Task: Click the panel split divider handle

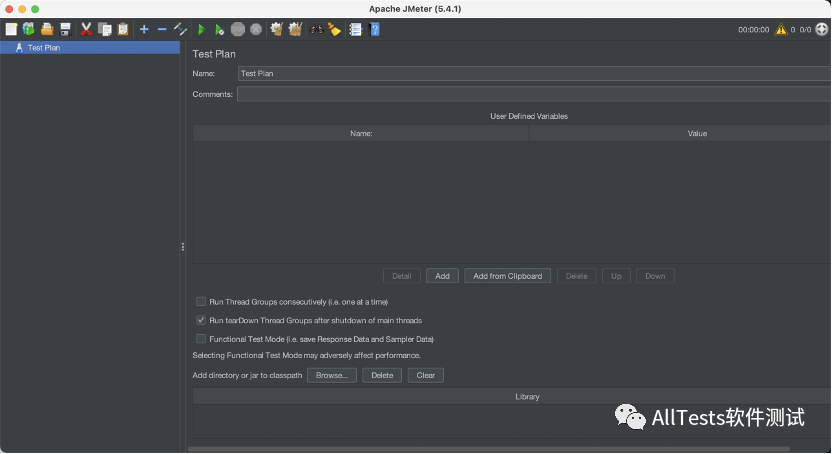Action: click(183, 247)
